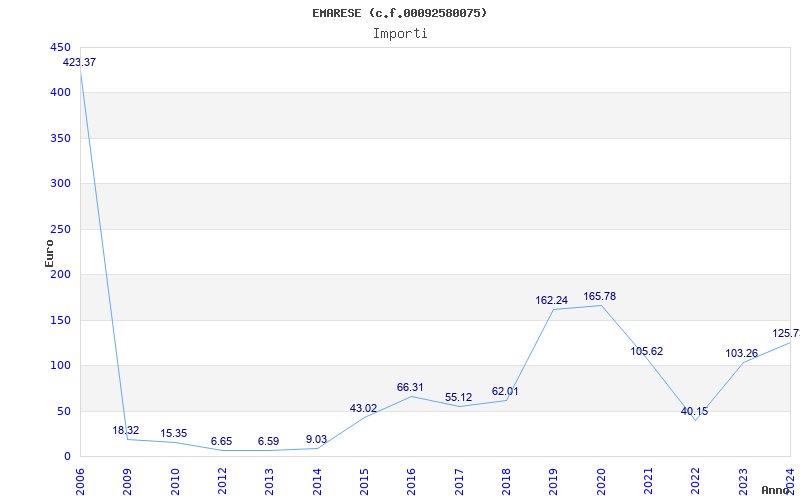The width and height of the screenshot is (800, 500).
Task: Click y-axis value 100
Action: 60,366
